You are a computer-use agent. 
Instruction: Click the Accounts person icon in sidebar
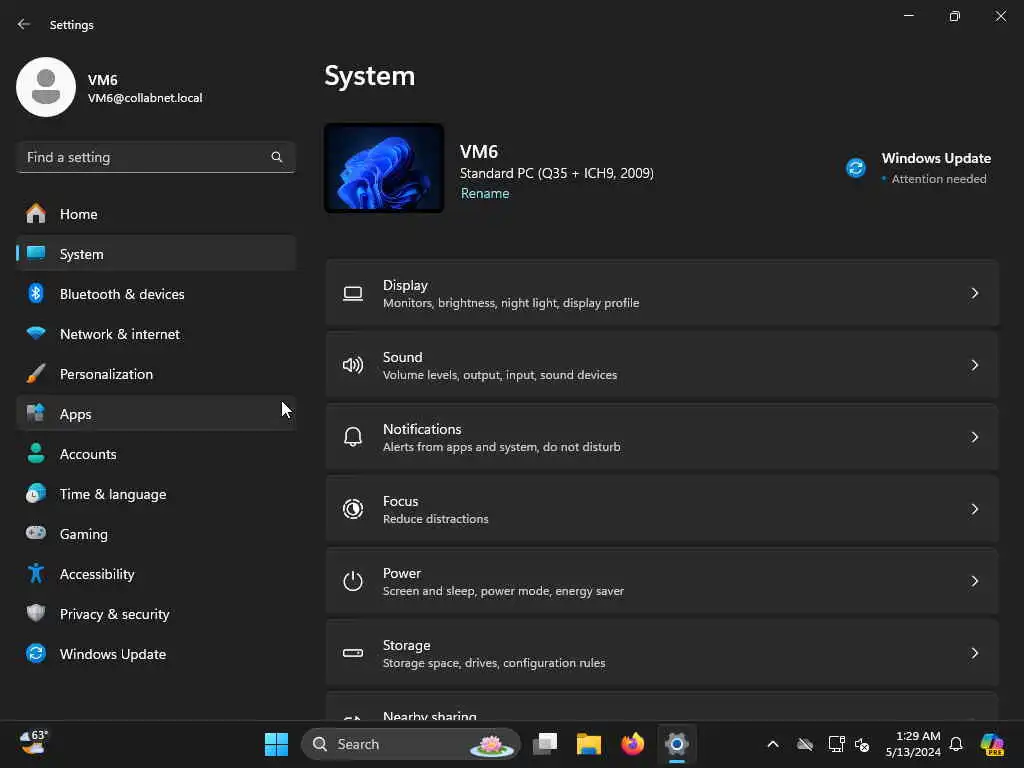36,453
